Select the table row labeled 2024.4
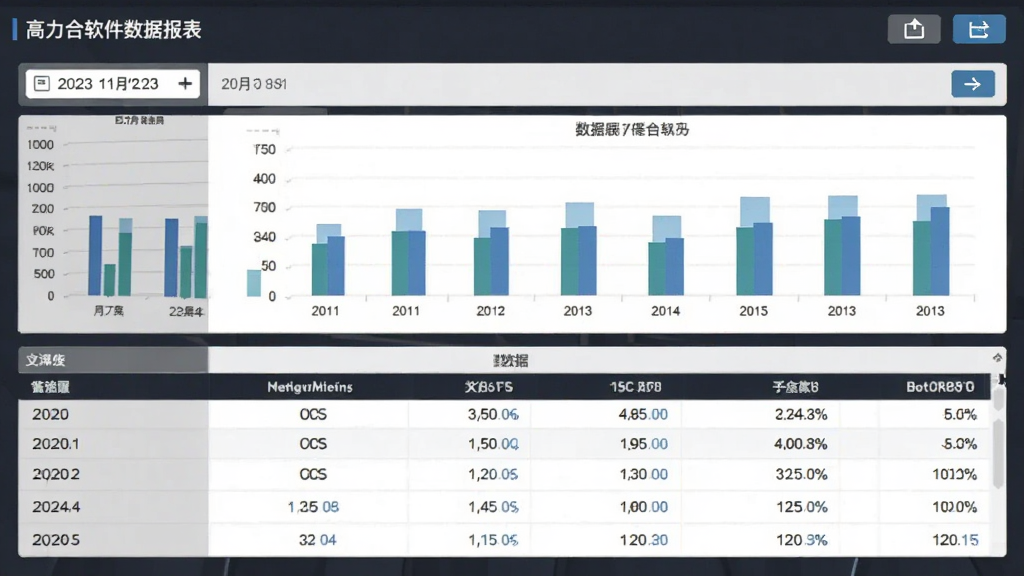 point(504,507)
